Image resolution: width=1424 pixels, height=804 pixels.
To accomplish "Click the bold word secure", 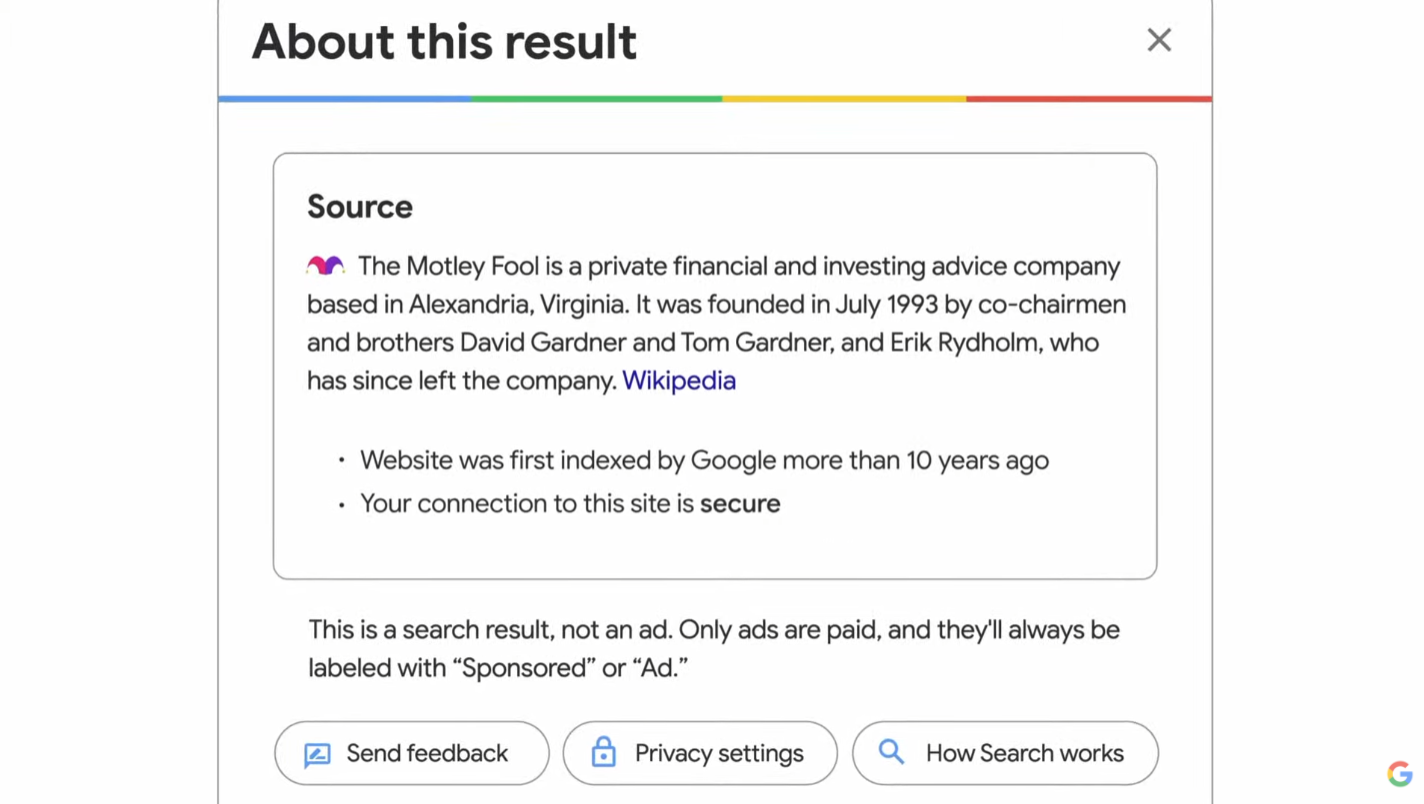I will [x=739, y=504].
